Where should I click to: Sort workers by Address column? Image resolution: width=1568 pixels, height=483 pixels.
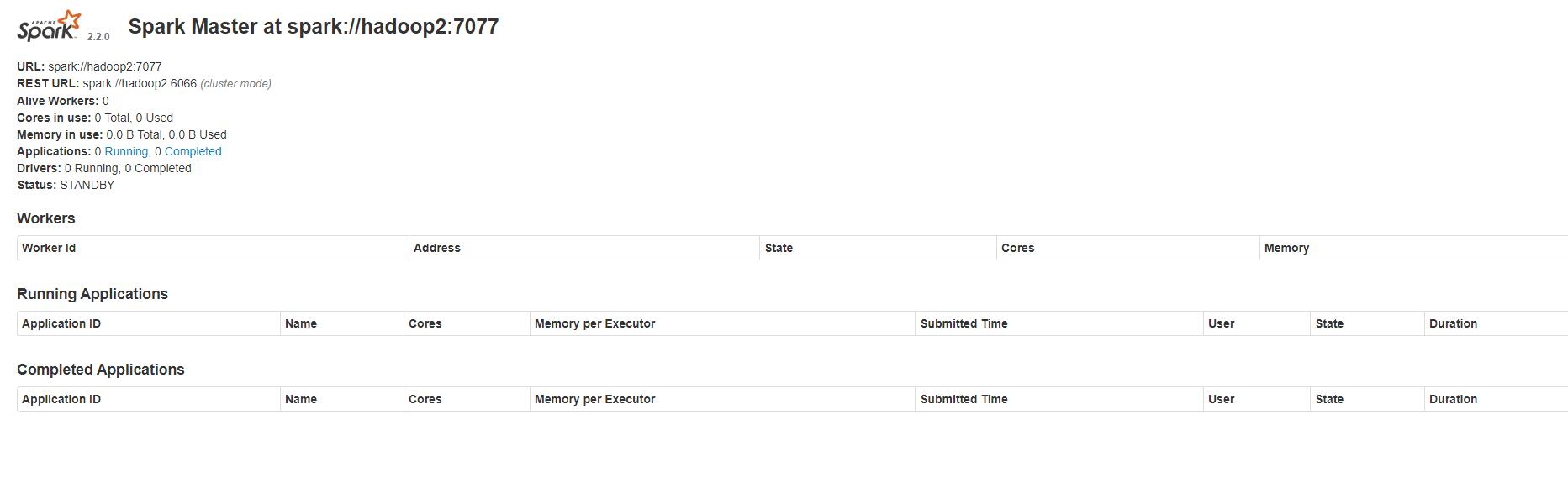(x=437, y=248)
